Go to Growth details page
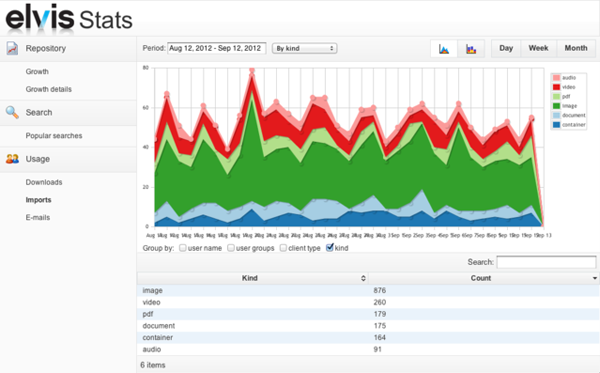 [x=49, y=89]
